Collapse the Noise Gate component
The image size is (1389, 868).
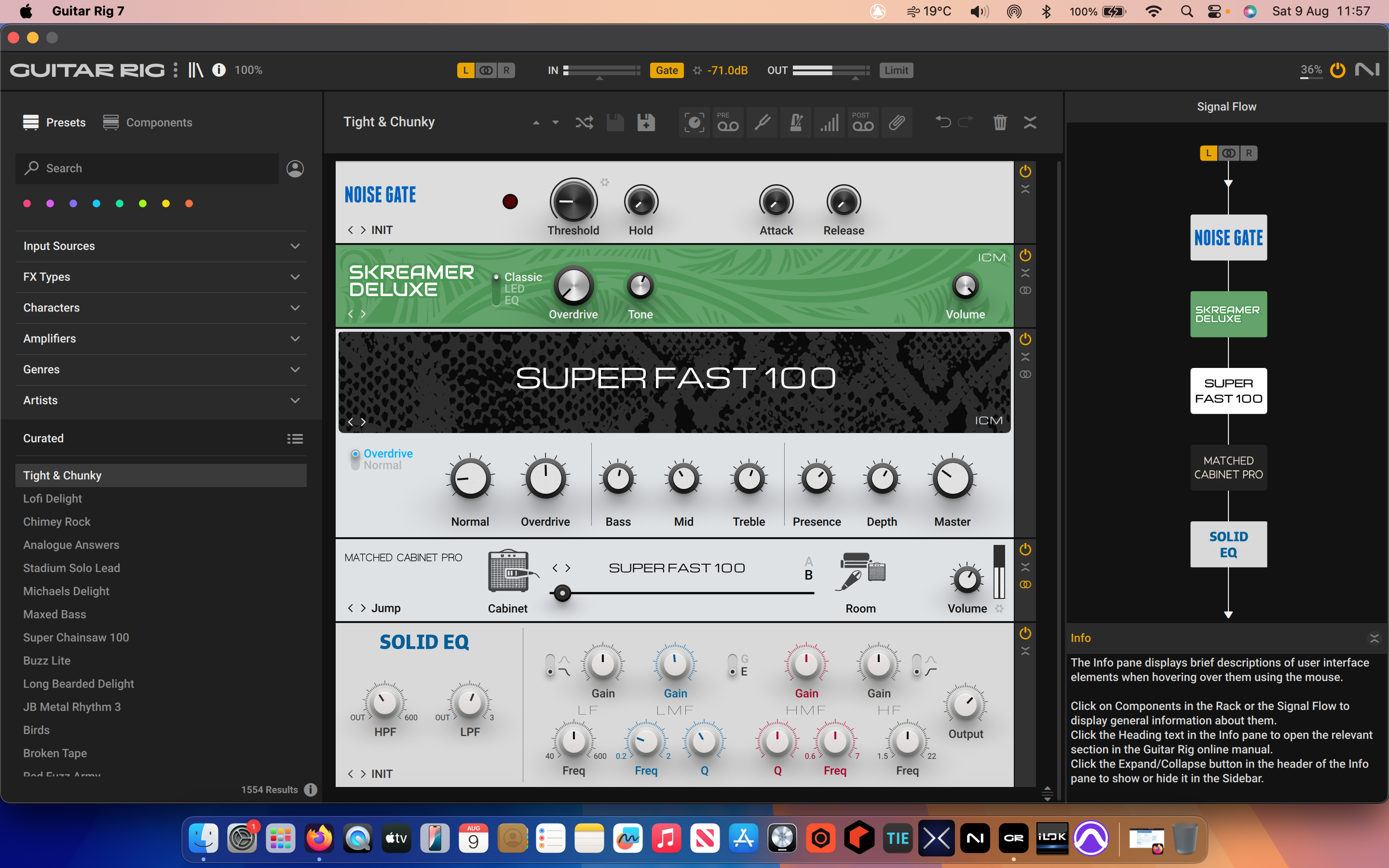pos(1025,190)
